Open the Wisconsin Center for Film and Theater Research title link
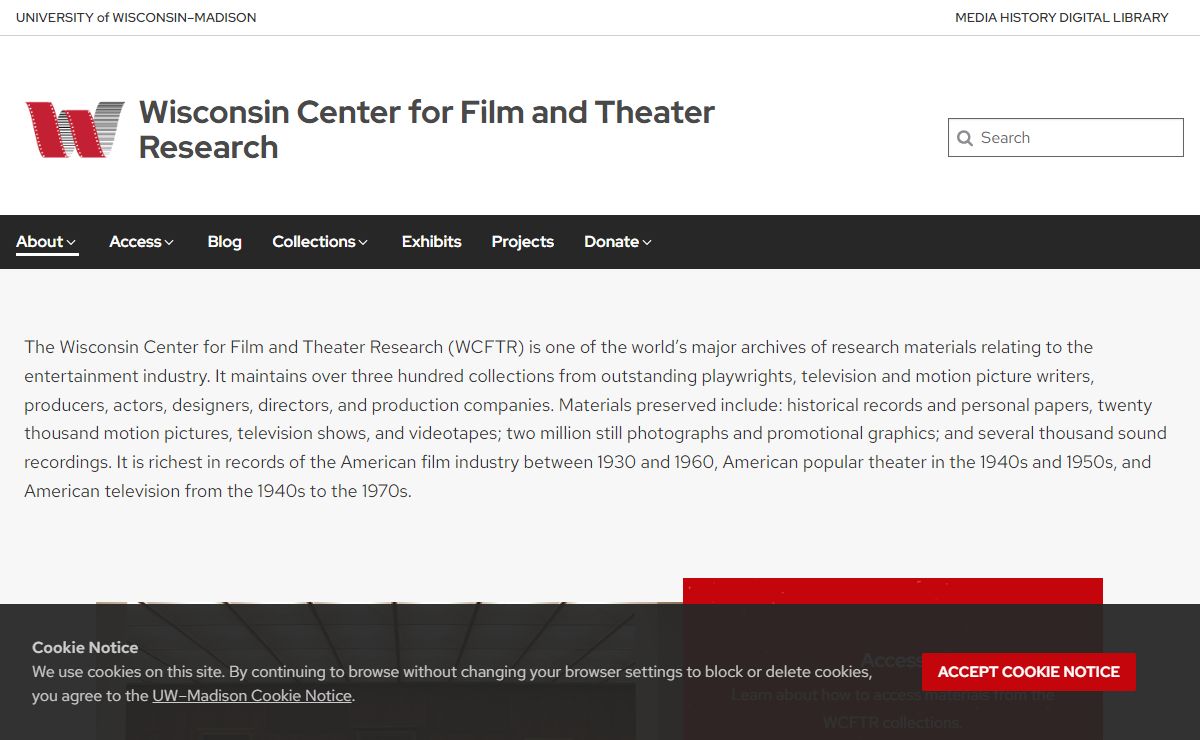The width and height of the screenshot is (1200, 740). 427,129
